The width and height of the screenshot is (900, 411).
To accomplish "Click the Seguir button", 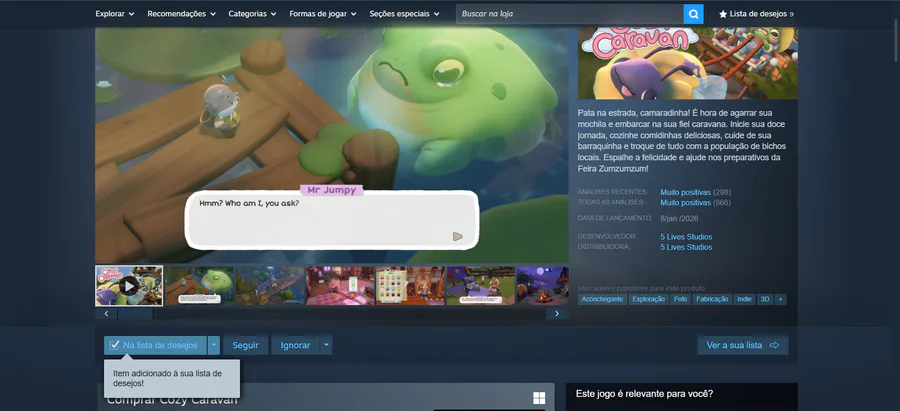I will [x=245, y=345].
